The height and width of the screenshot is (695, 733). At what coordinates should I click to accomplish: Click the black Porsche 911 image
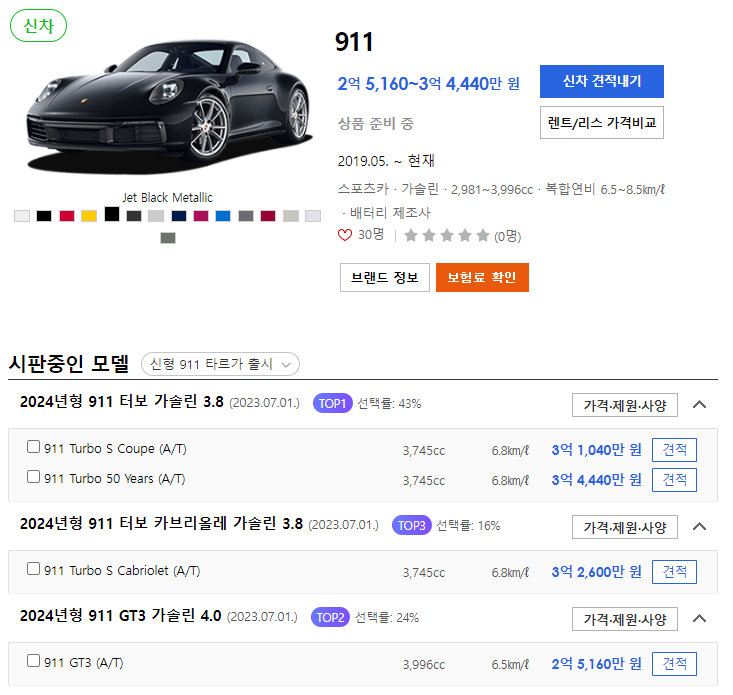(x=168, y=105)
